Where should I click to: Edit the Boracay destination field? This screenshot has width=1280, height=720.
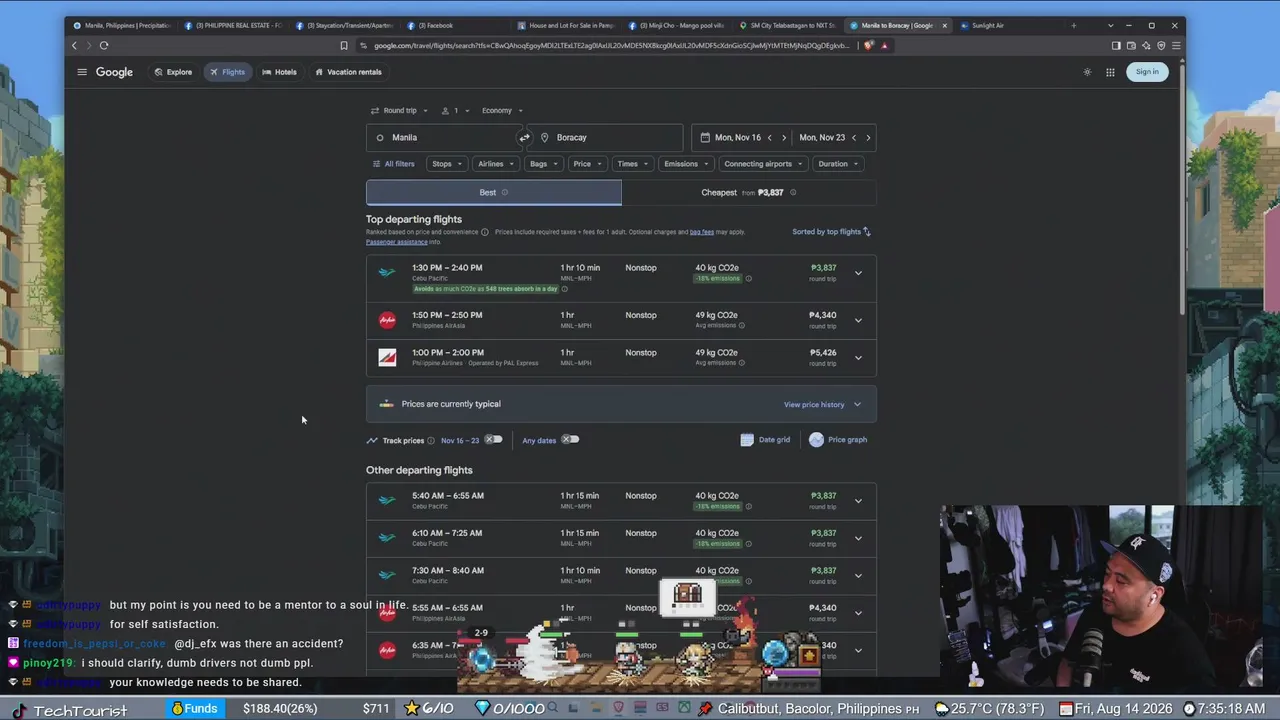click(x=607, y=137)
